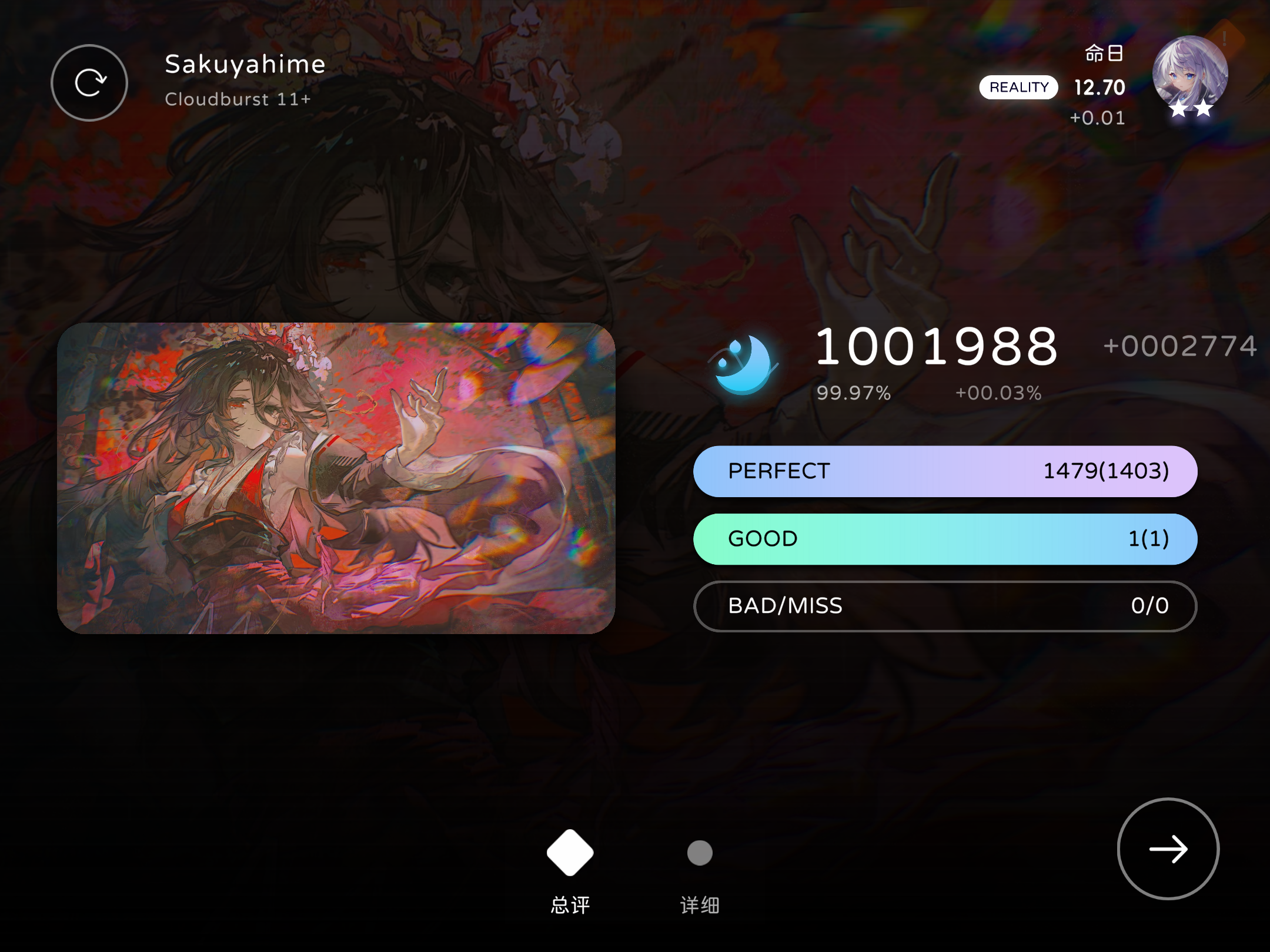Open the player avatar profile
The width and height of the screenshot is (1270, 952).
click(x=1189, y=74)
